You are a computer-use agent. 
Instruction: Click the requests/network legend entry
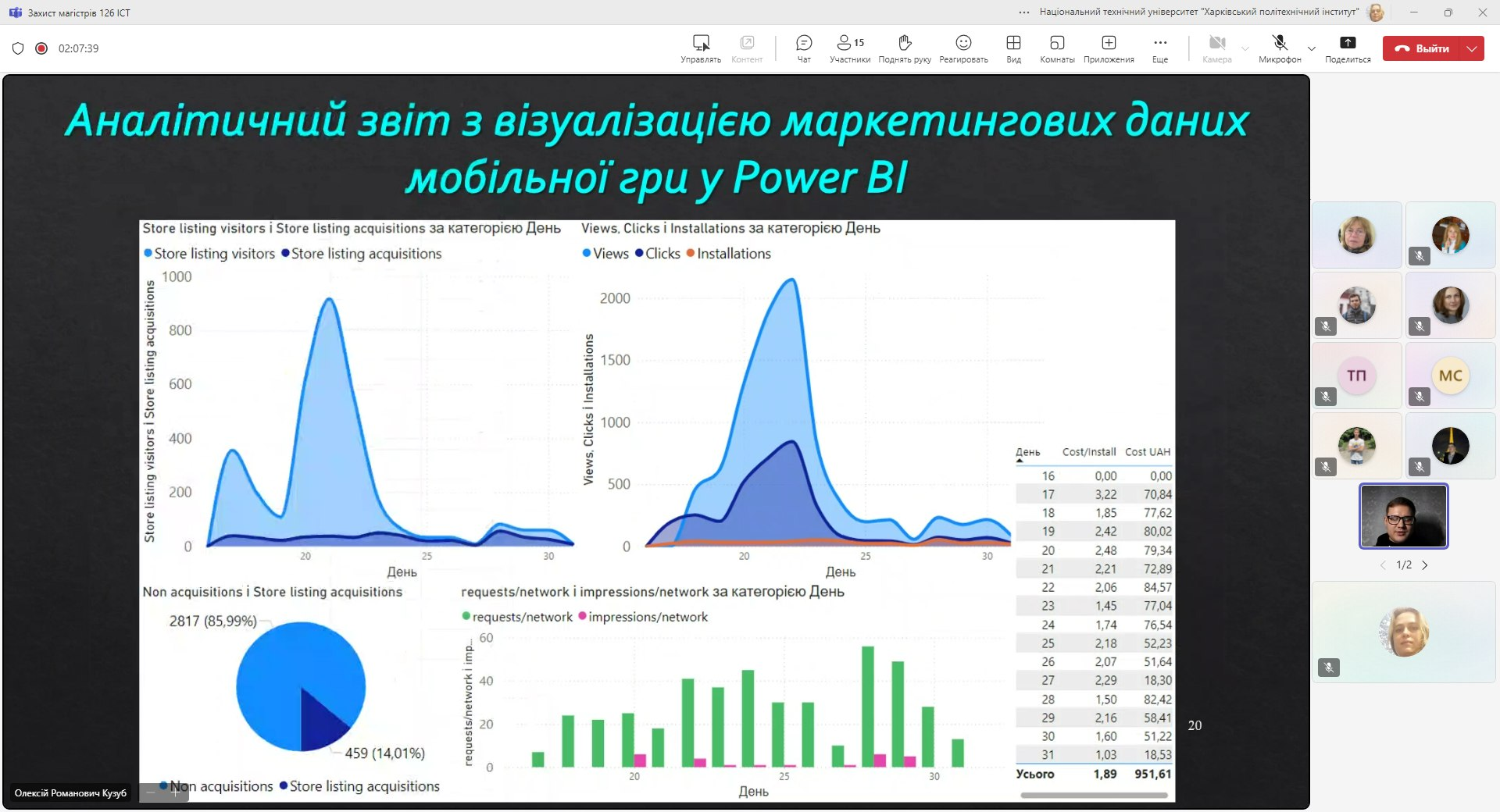517,617
